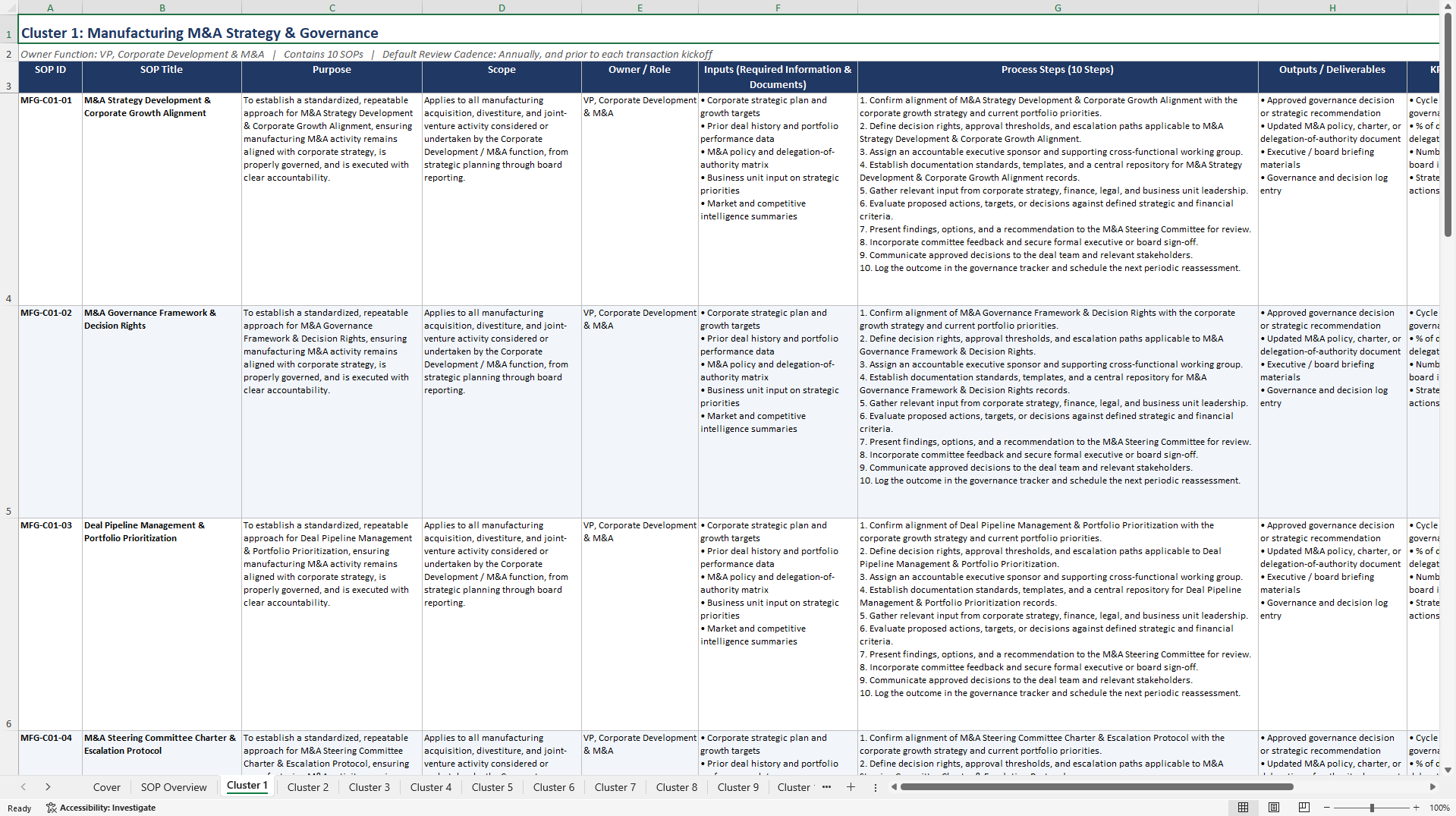Click tab bar options vertical dots
The width and height of the screenshot is (1456, 816).
pyautogui.click(x=875, y=787)
